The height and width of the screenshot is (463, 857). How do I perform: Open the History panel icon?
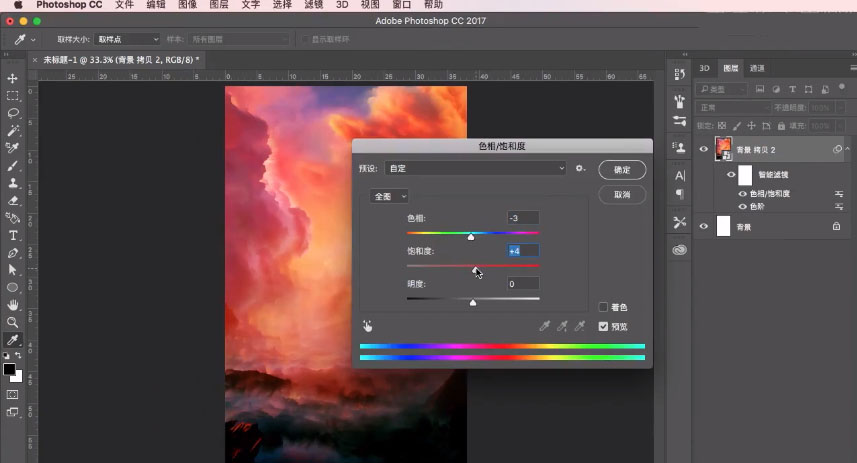(x=679, y=74)
